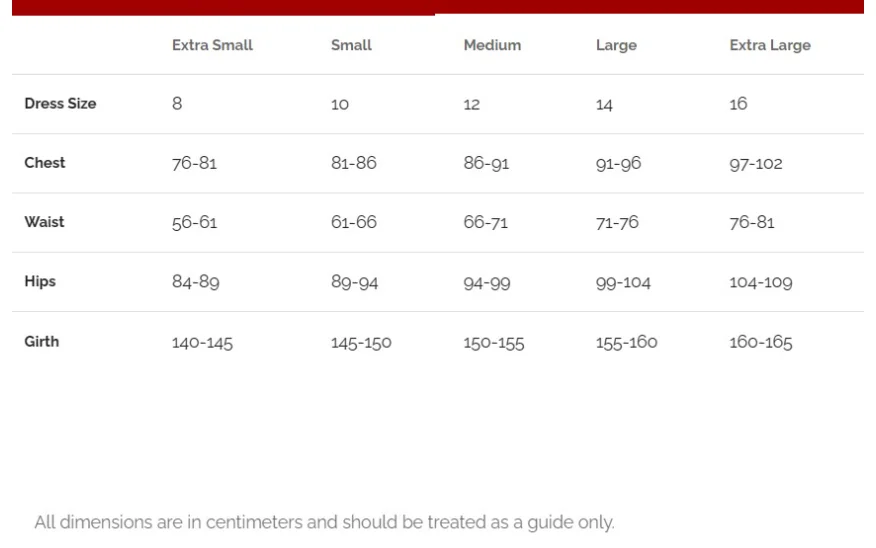
Task: Click the Dress Size row label
Action: (60, 103)
